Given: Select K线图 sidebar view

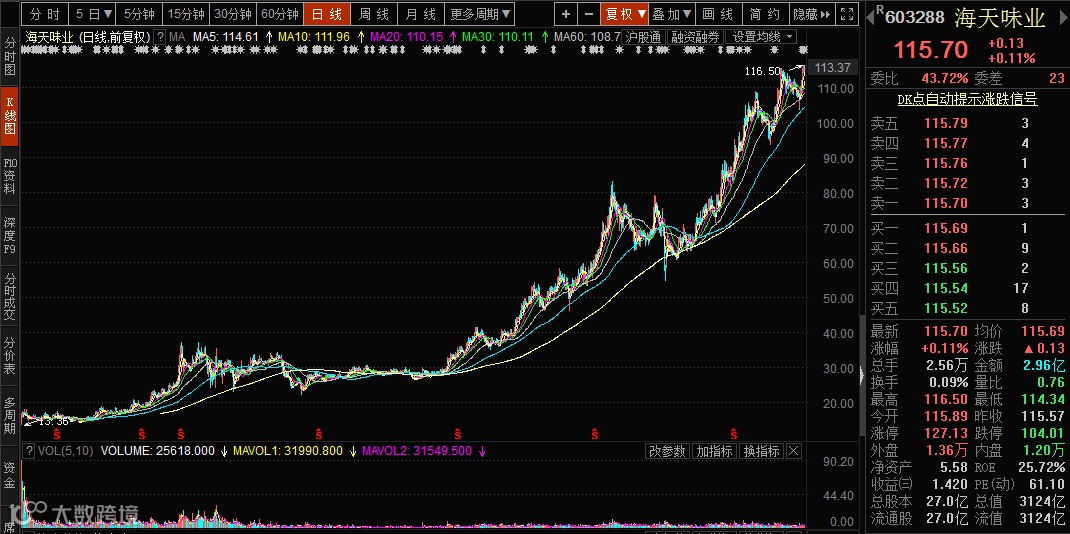Looking at the screenshot, I should 10,116.
